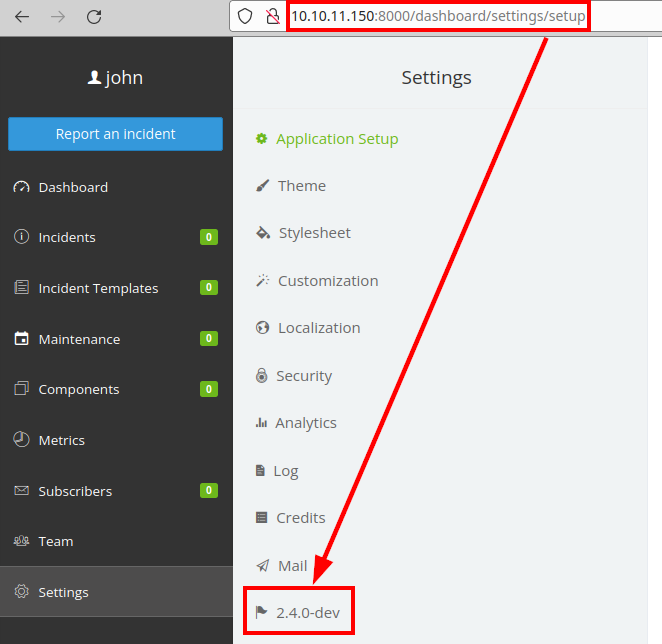Click the version flag icon
The width and height of the screenshot is (662, 644).
261,612
